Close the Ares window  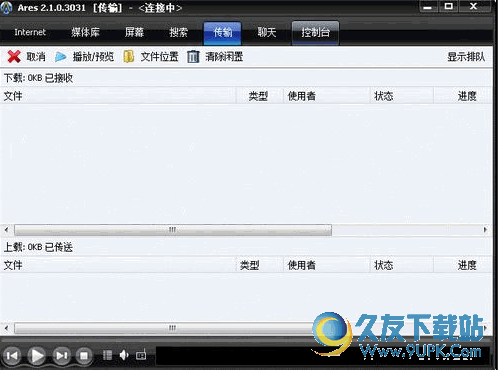coord(473,7)
